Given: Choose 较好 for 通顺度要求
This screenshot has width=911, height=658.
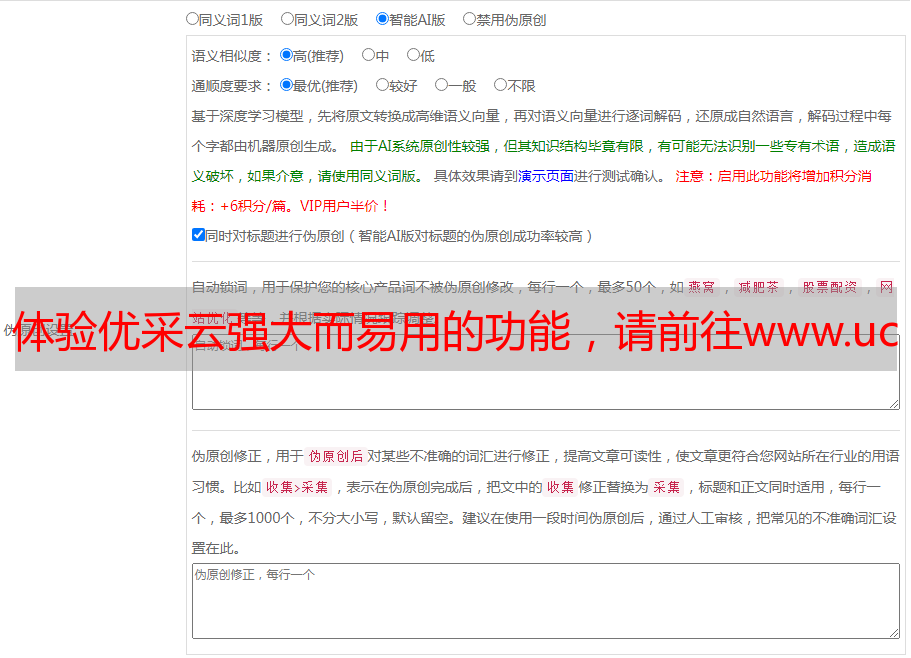Looking at the screenshot, I should 382,86.
